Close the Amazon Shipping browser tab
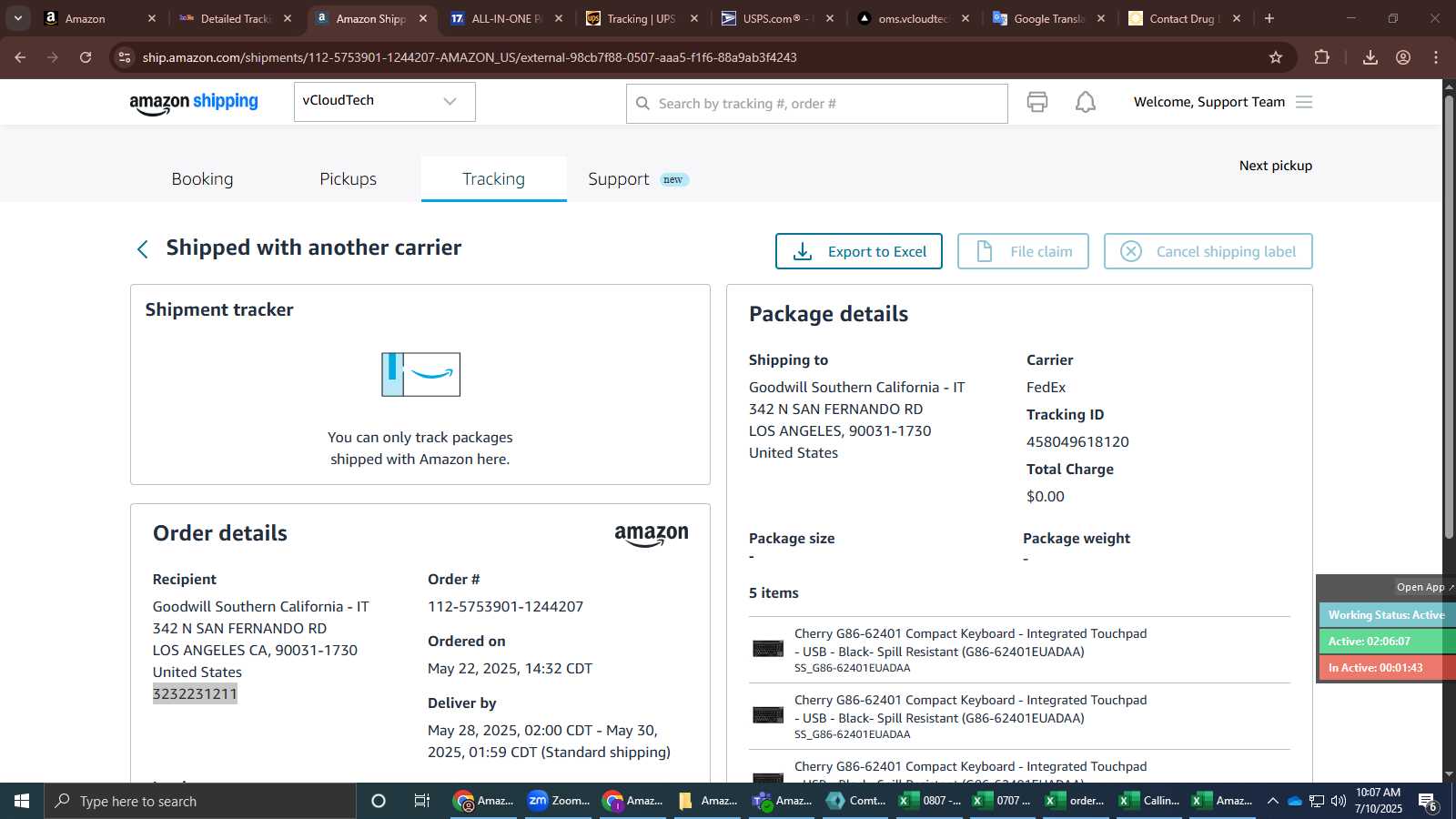This screenshot has width=1456, height=819. (x=423, y=18)
